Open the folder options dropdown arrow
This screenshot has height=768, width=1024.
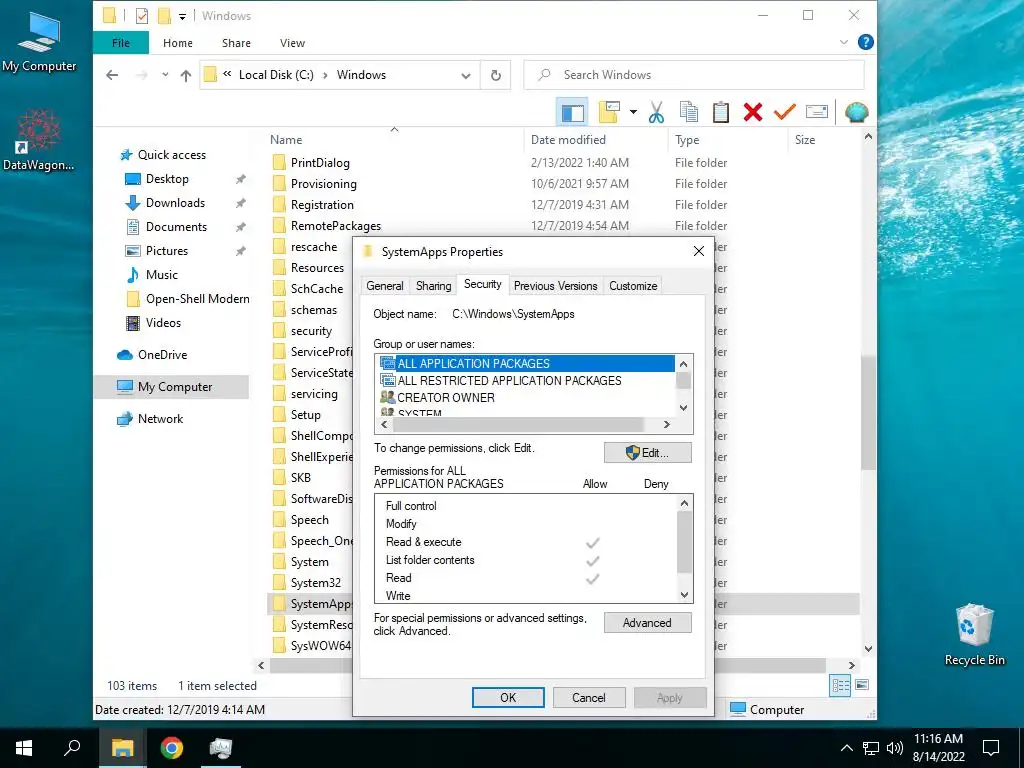coord(633,112)
